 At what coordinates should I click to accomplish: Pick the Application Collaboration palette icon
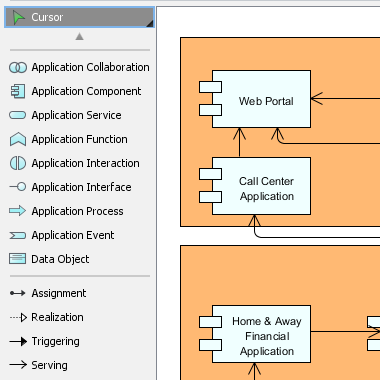click(18, 67)
